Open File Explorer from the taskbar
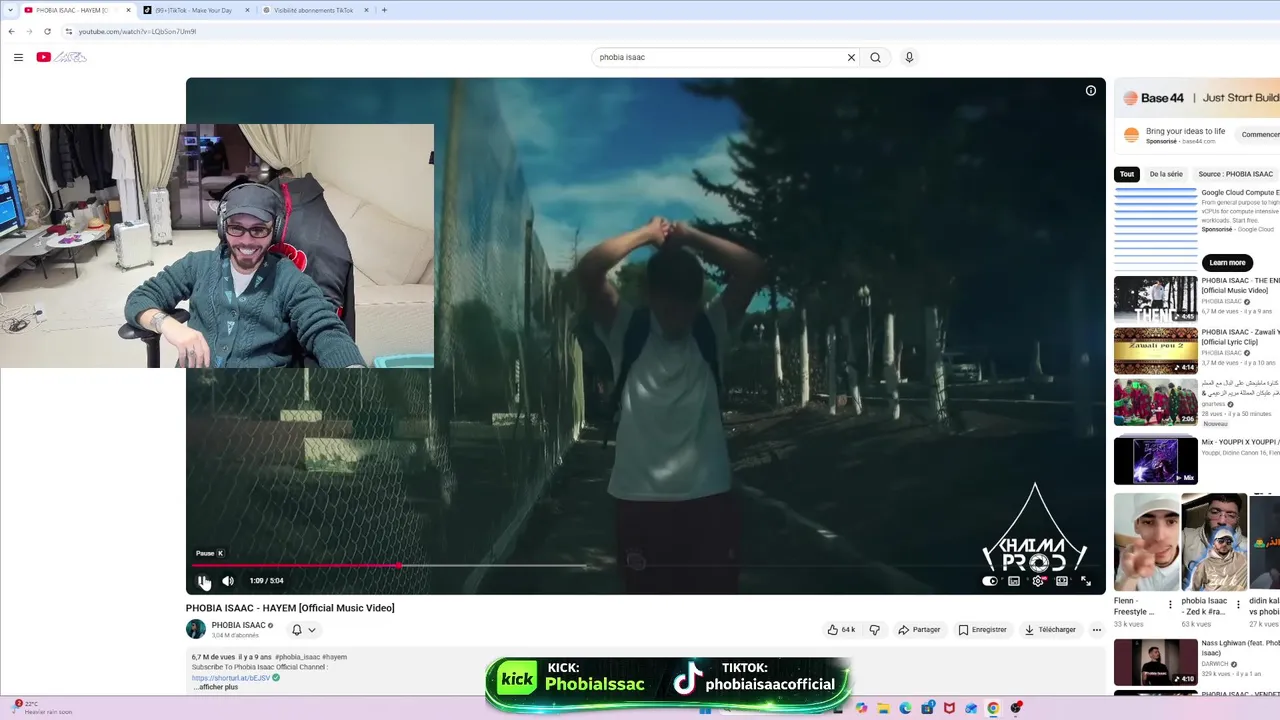This screenshot has width=1280, height=720. [883, 708]
